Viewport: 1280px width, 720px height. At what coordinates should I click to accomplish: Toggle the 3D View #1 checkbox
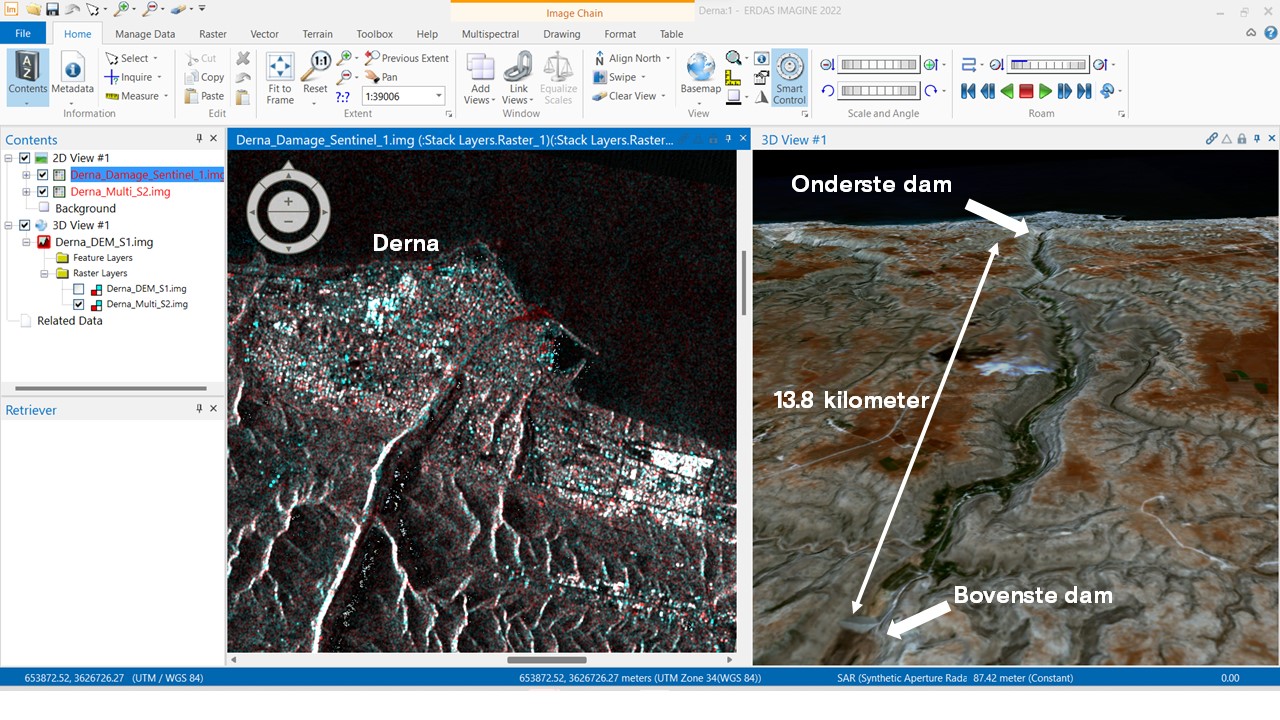click(x=25, y=225)
